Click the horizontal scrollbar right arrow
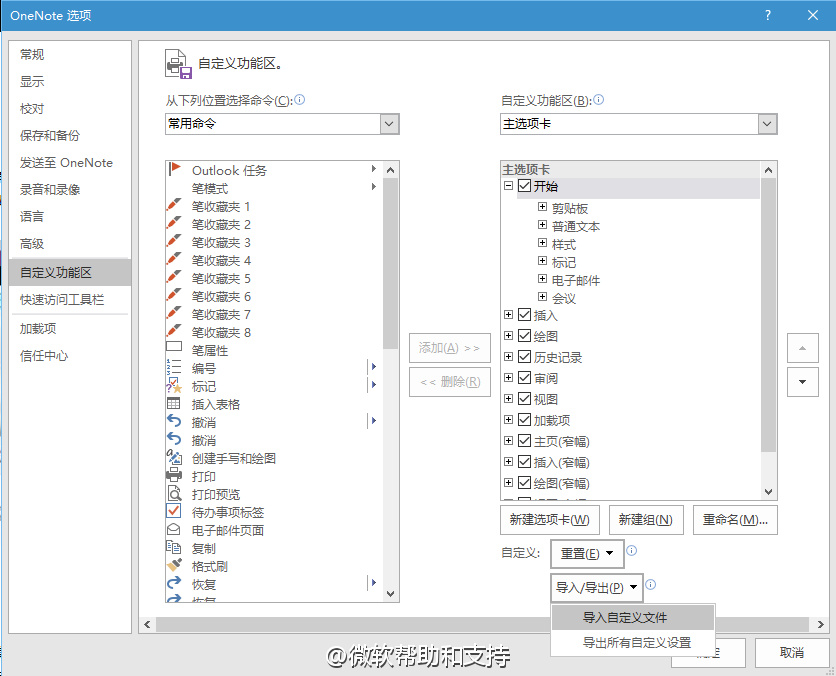The image size is (836, 676). [820, 624]
